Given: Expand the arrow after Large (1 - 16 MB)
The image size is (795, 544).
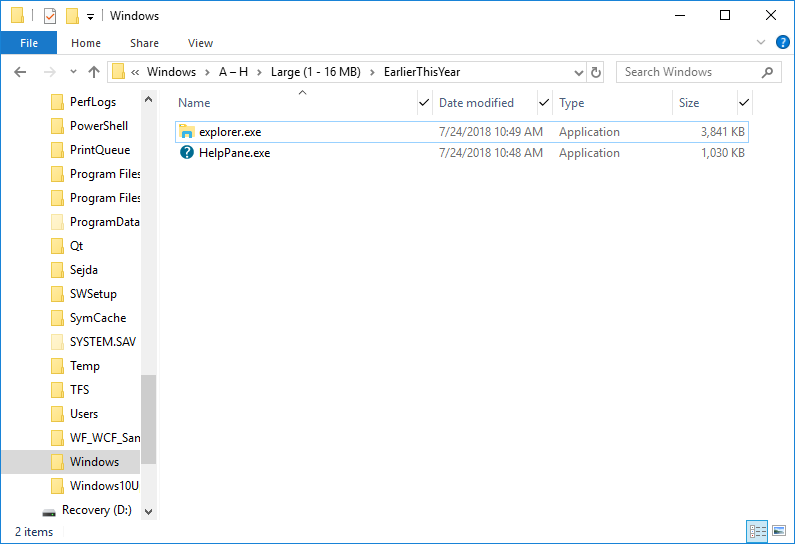Looking at the screenshot, I should coord(372,72).
